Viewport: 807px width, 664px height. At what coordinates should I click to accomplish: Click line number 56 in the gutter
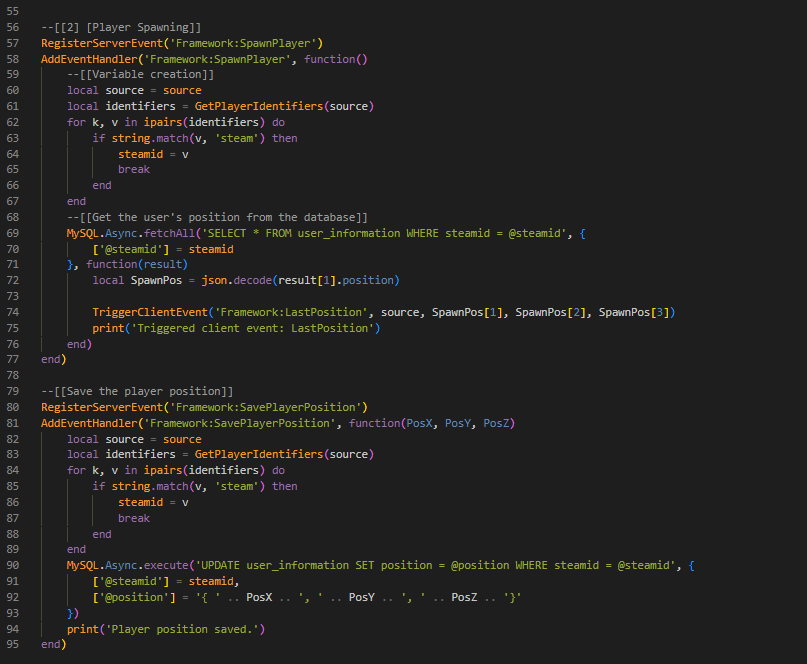coord(14,27)
